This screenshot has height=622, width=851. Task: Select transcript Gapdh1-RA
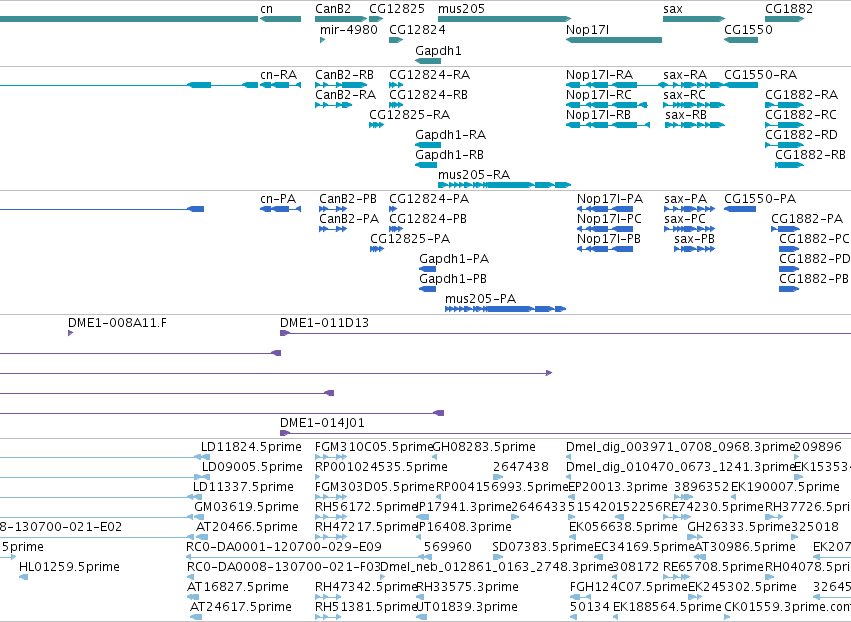coord(450,135)
